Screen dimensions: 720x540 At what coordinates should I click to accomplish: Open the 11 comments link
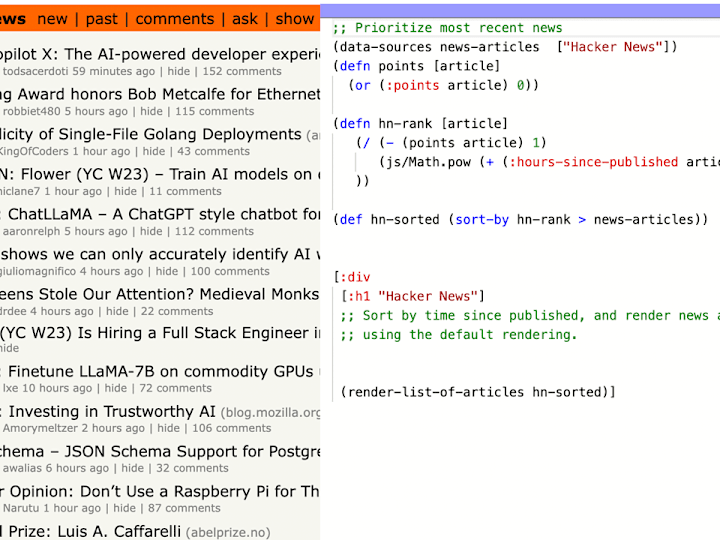pos(185,191)
